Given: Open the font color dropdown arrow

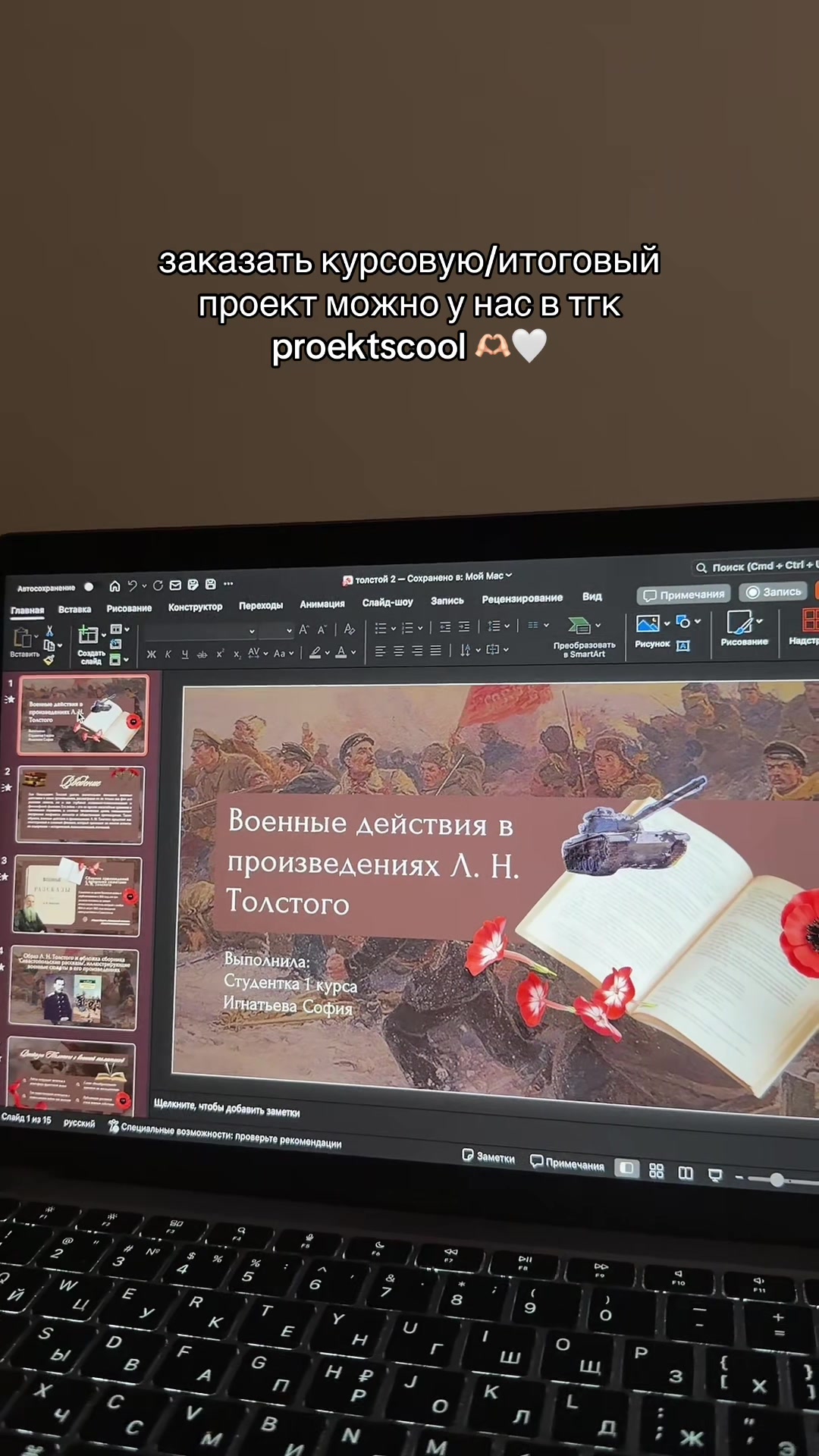Looking at the screenshot, I should point(353,652).
